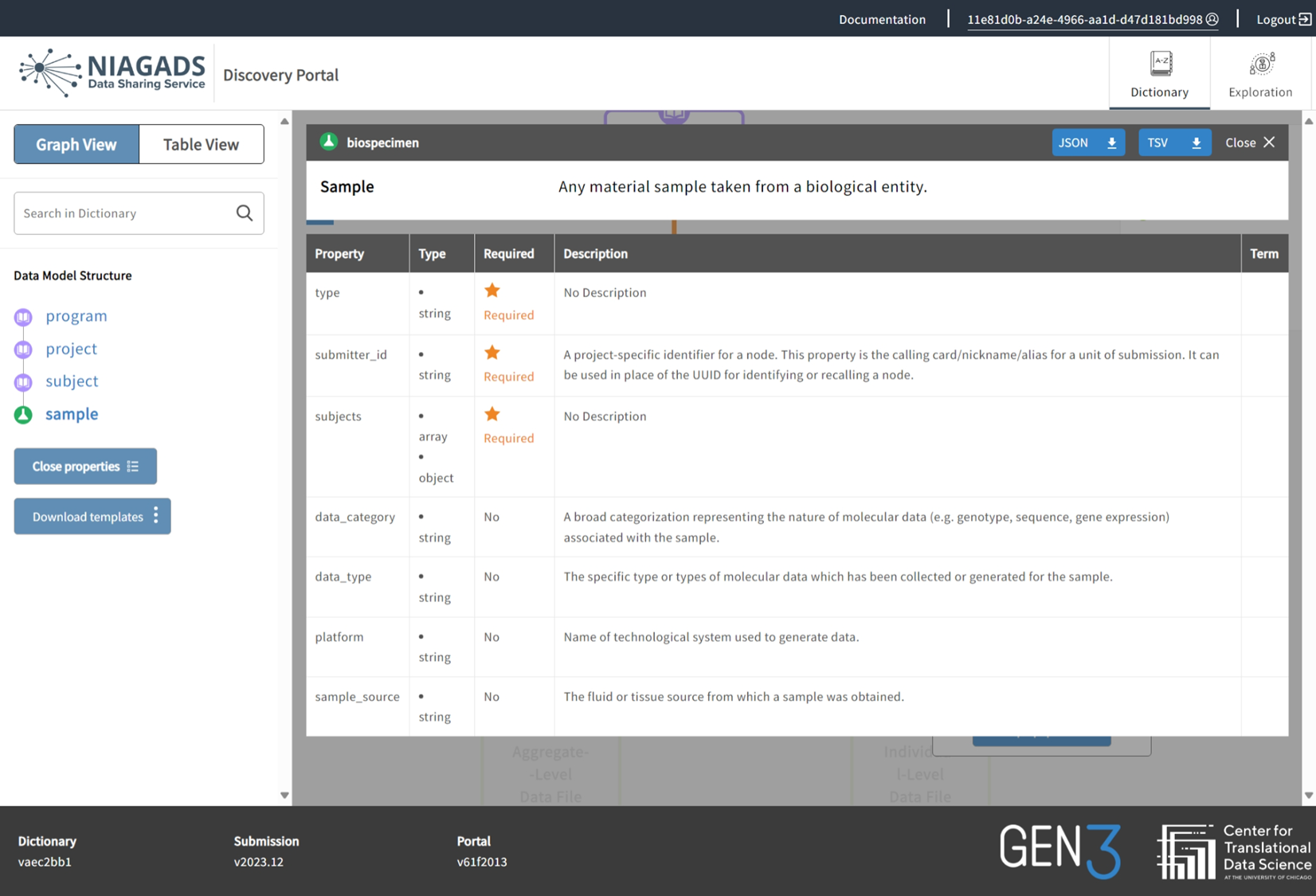Click the user account icon beside ID
Screen dimensions: 1316x896
pos(1212,19)
